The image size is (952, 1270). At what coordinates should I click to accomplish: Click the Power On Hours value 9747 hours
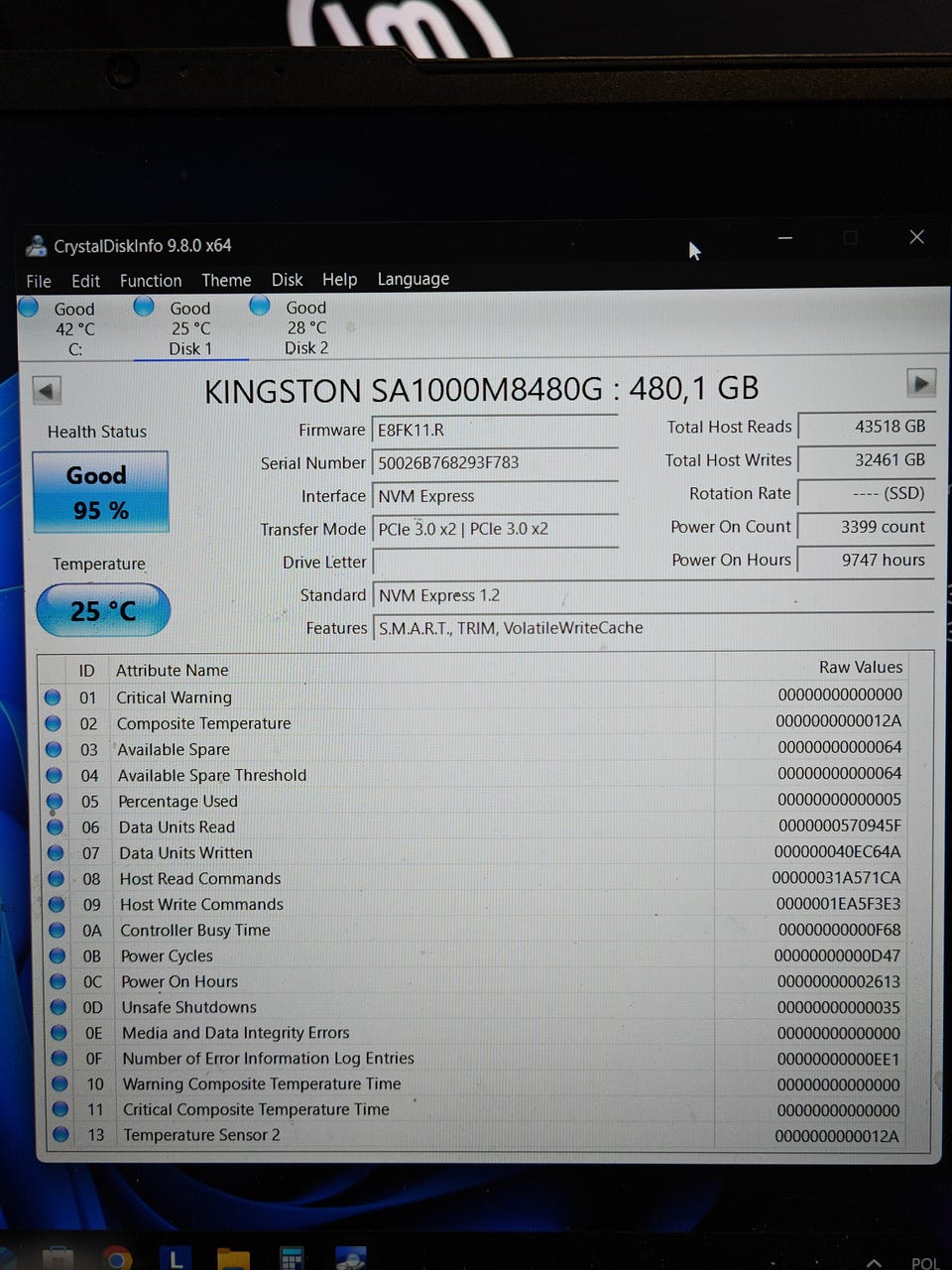click(x=866, y=560)
